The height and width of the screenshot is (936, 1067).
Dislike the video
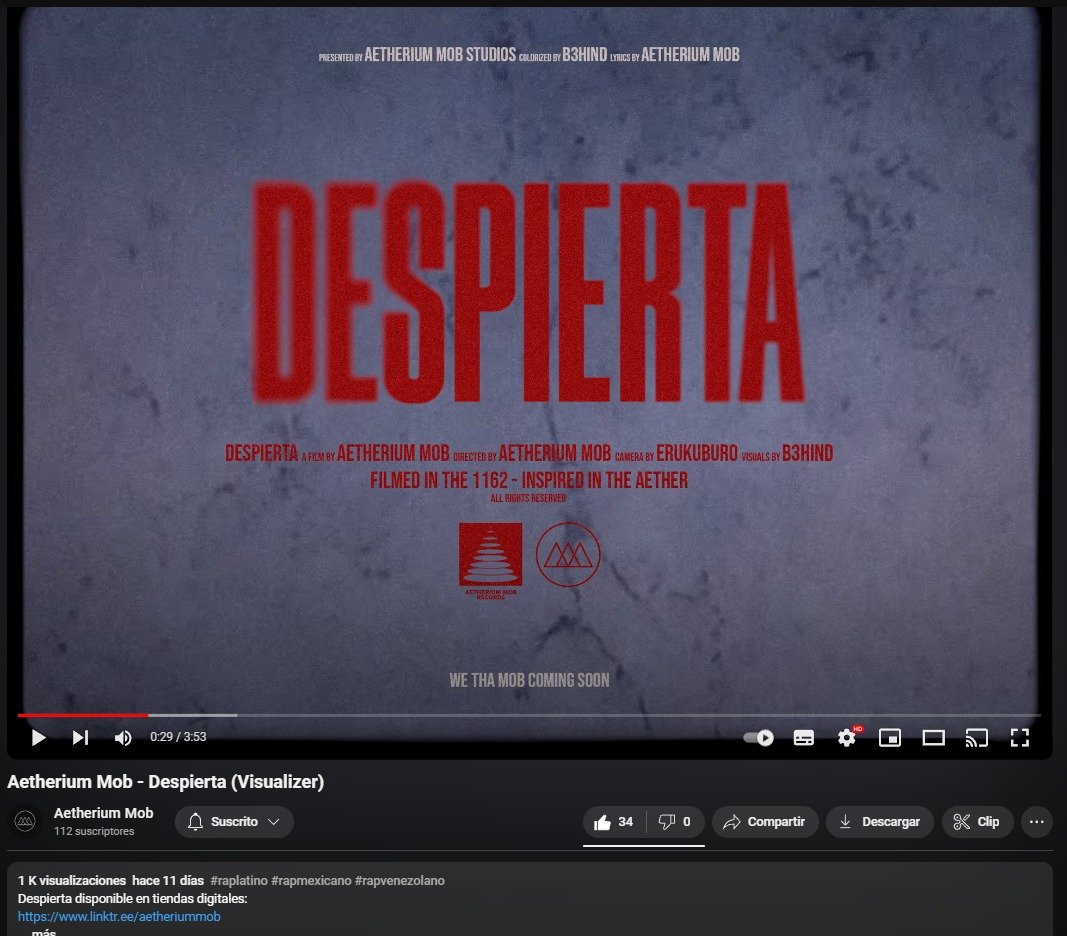click(674, 822)
